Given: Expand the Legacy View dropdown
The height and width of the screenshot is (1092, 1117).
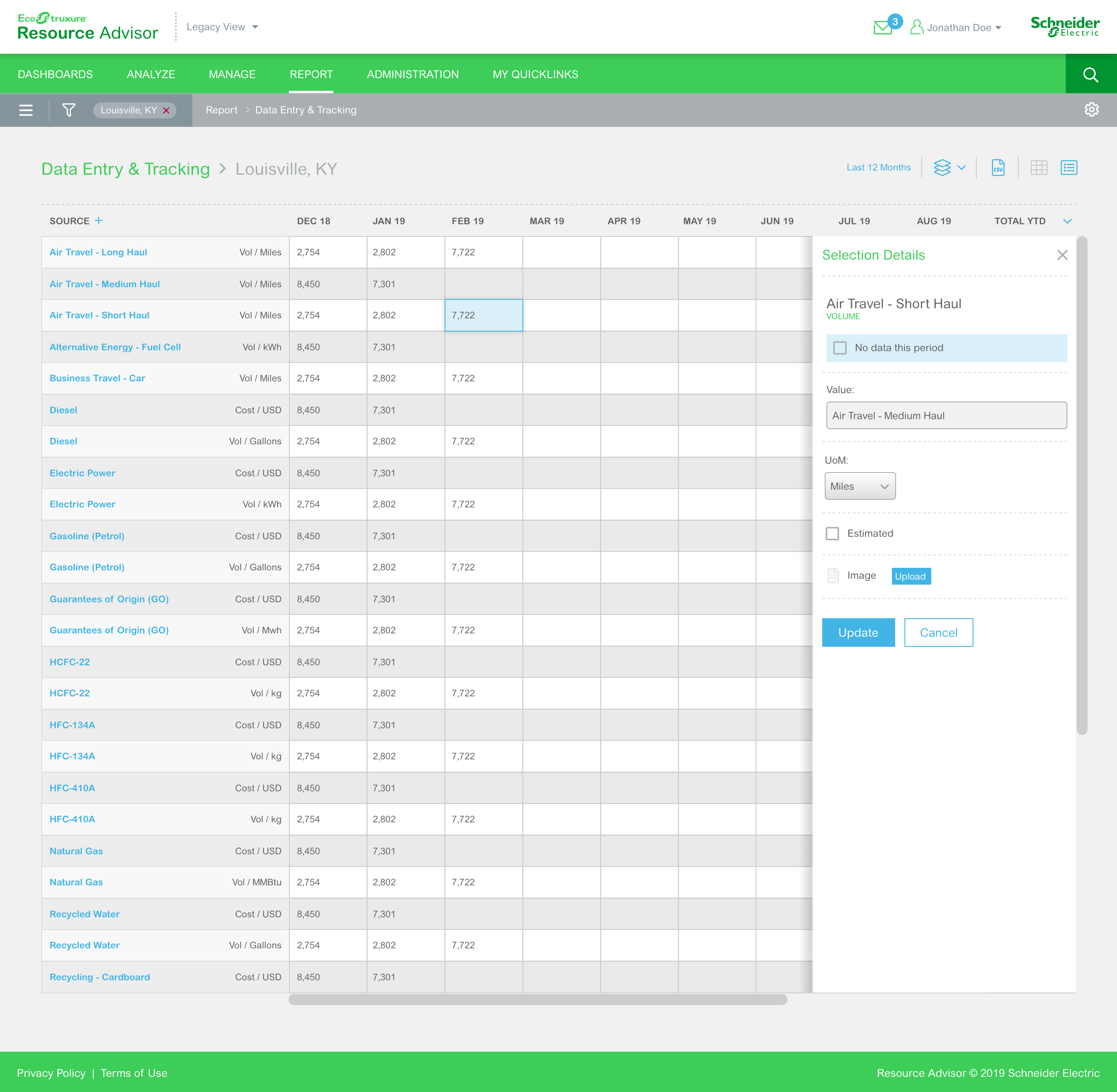Looking at the screenshot, I should [222, 27].
